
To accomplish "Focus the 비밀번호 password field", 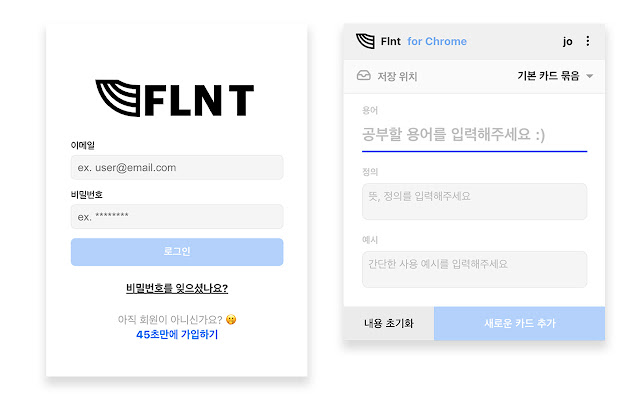I will 177,216.
